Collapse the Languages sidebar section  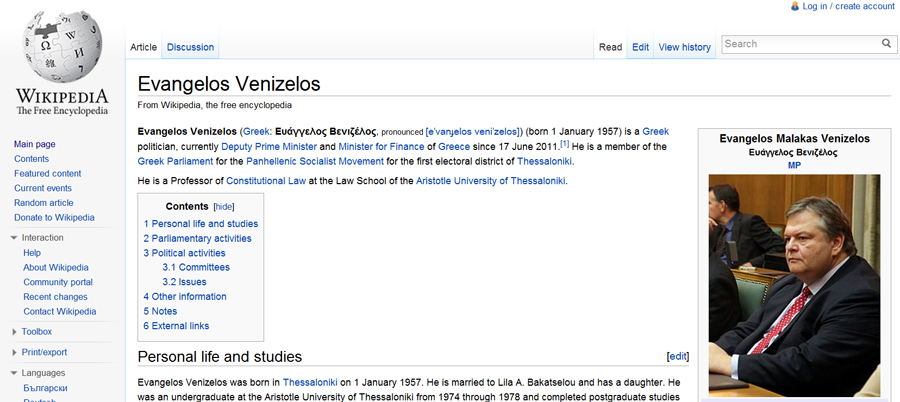[14, 373]
